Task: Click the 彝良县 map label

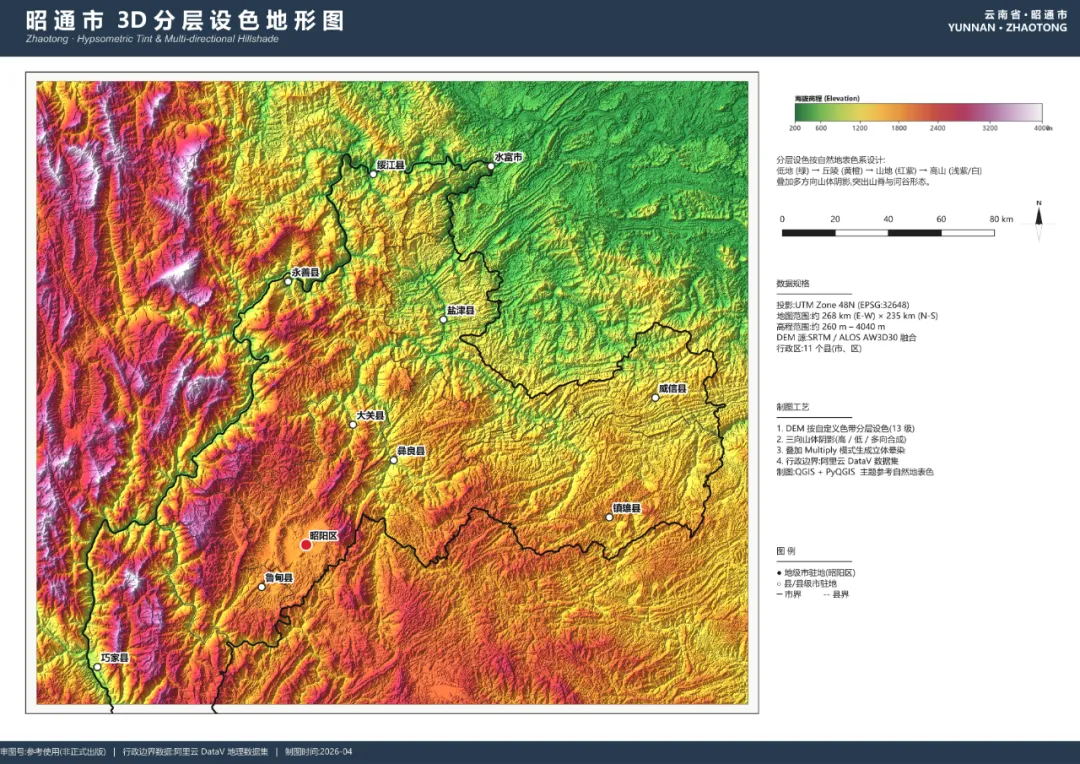Action: pyautogui.click(x=411, y=451)
